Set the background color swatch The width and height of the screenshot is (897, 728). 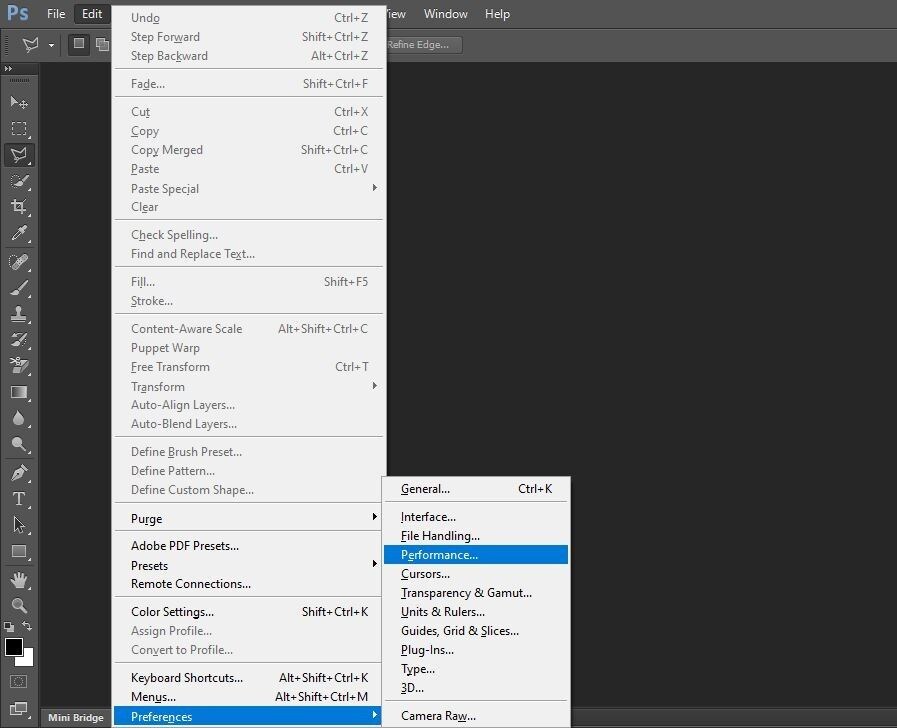pyautogui.click(x=27, y=660)
